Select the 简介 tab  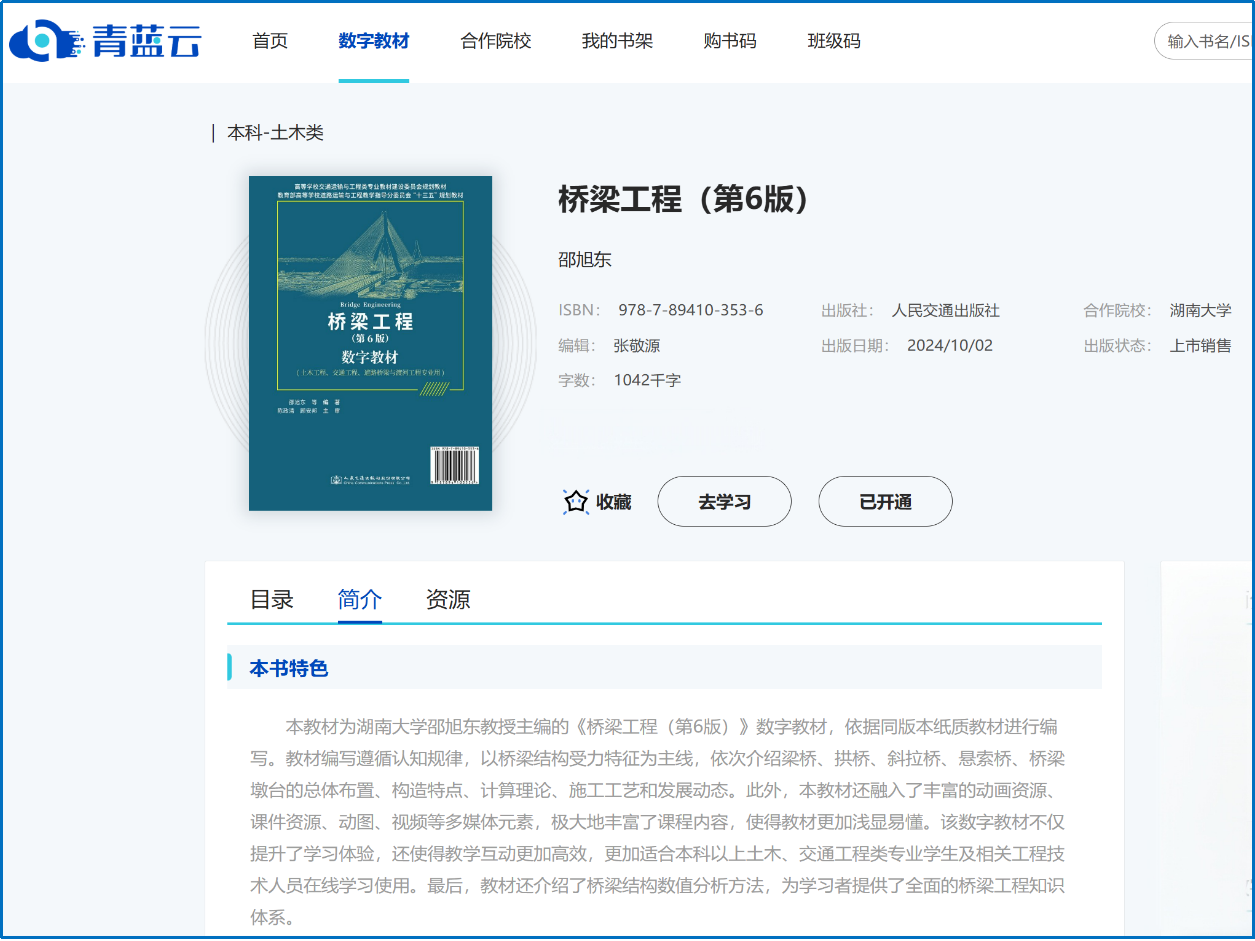[x=359, y=599]
